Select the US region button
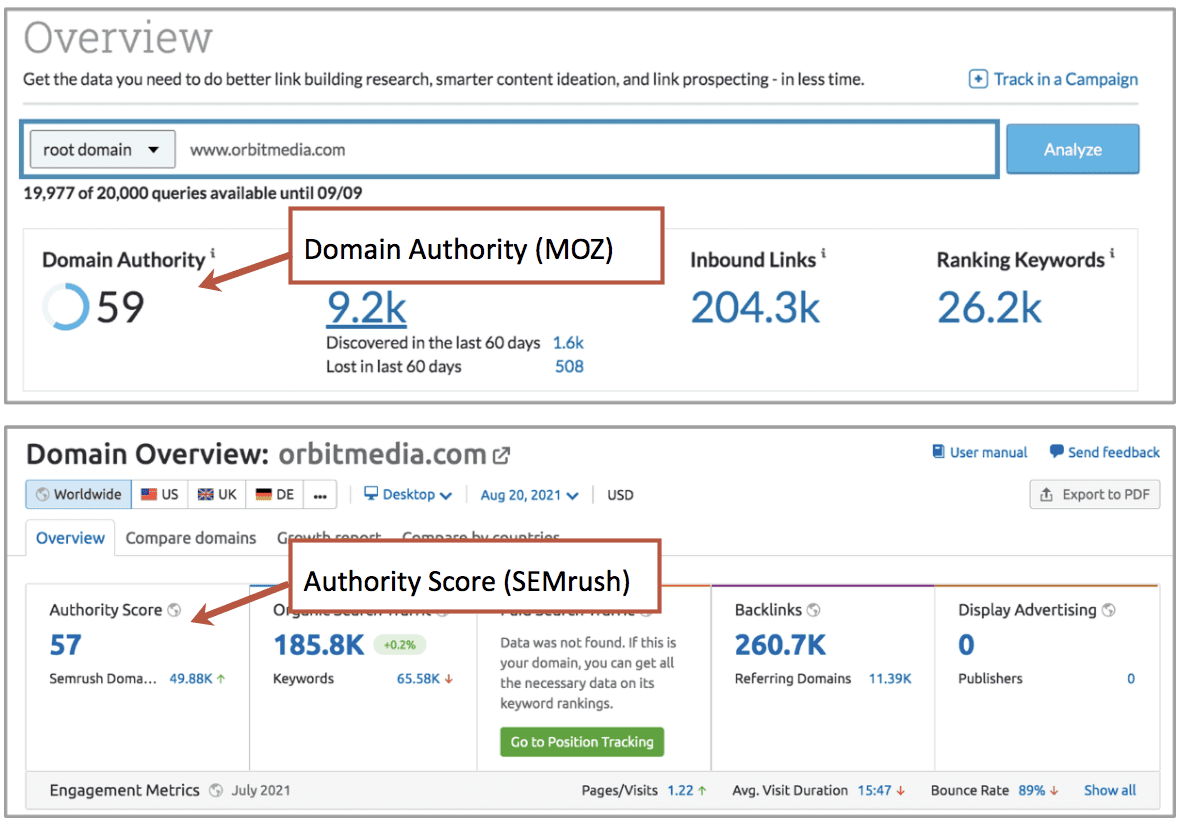1179x821 pixels. pos(160,494)
